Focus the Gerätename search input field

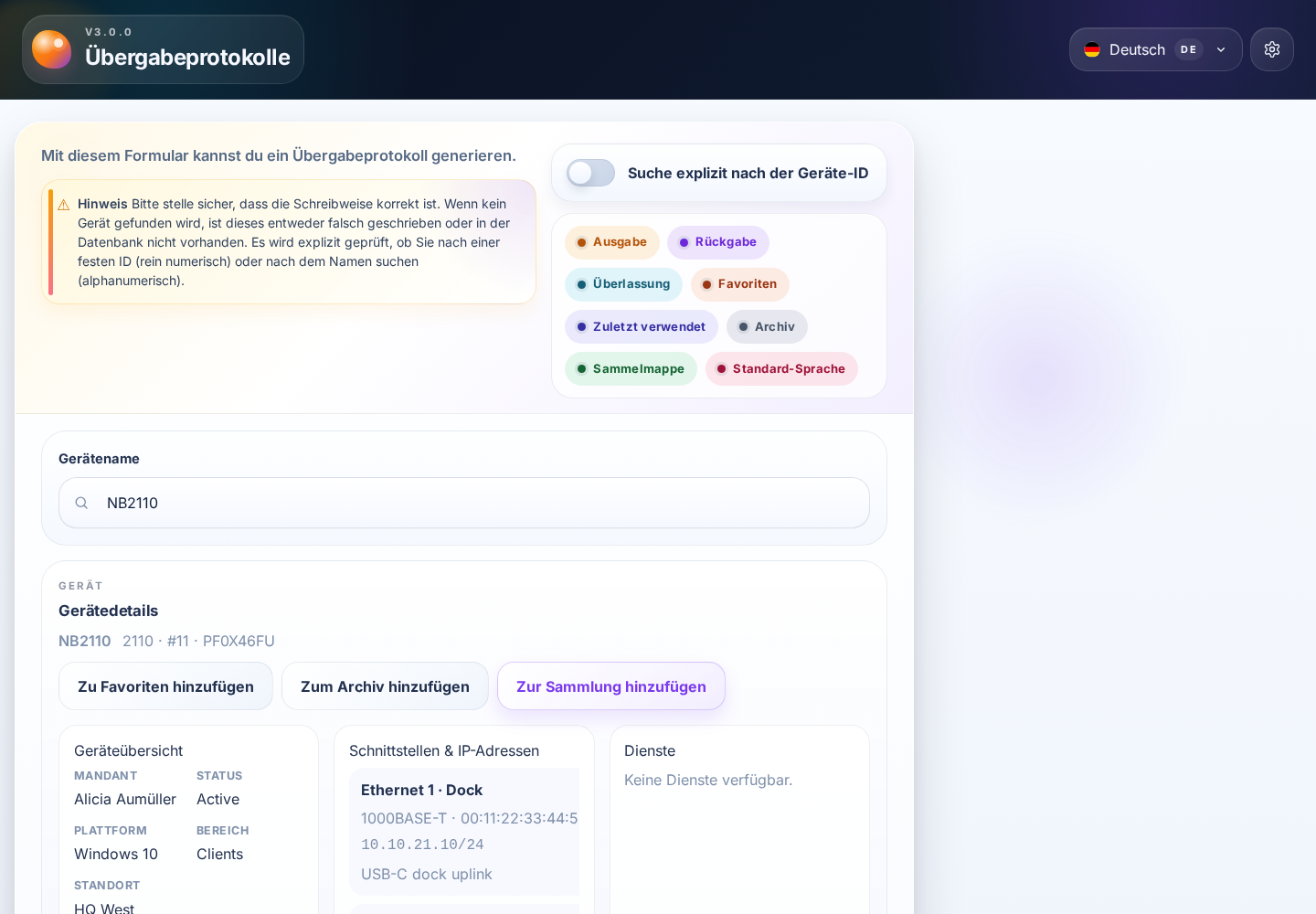(464, 503)
